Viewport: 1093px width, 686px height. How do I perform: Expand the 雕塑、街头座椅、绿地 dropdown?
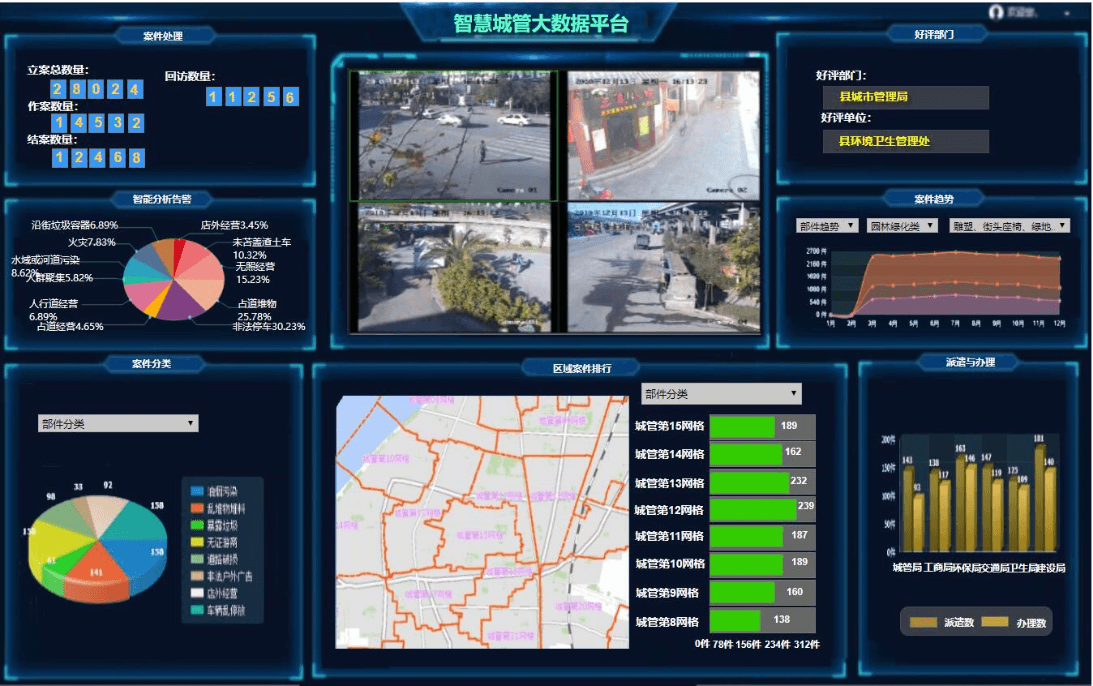tap(1009, 226)
